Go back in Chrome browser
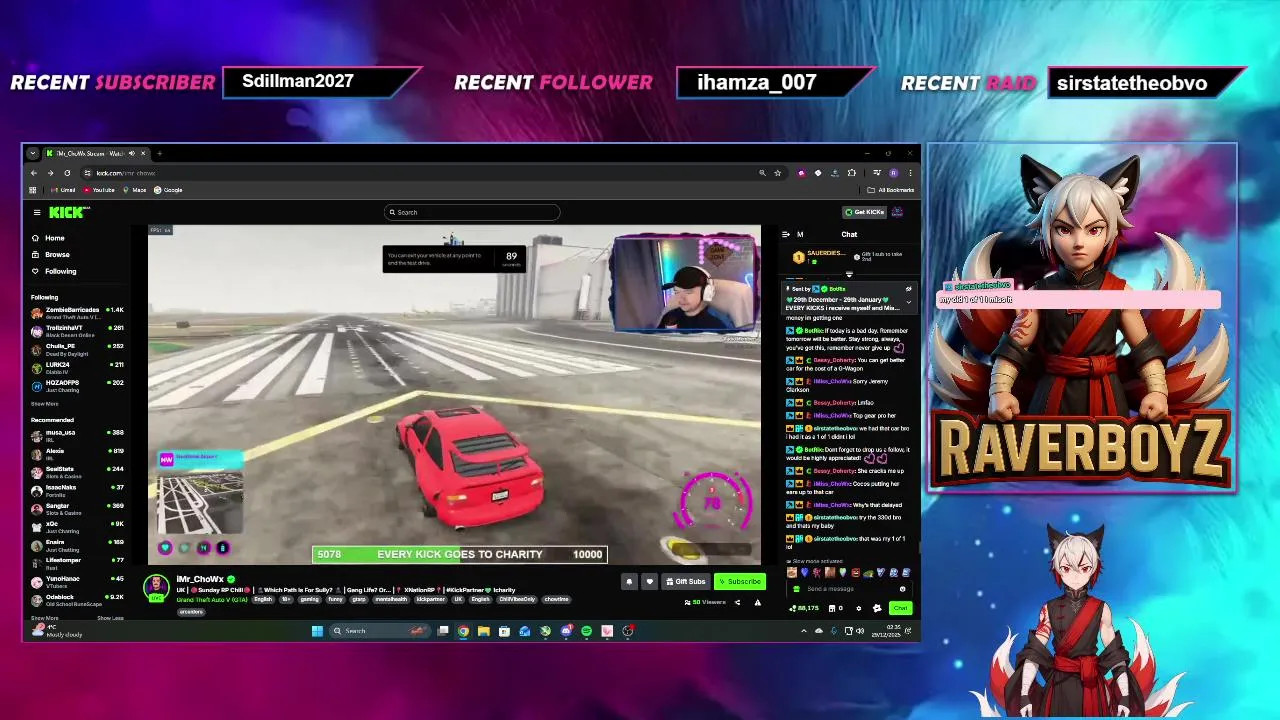This screenshot has width=1280, height=720. (33, 173)
